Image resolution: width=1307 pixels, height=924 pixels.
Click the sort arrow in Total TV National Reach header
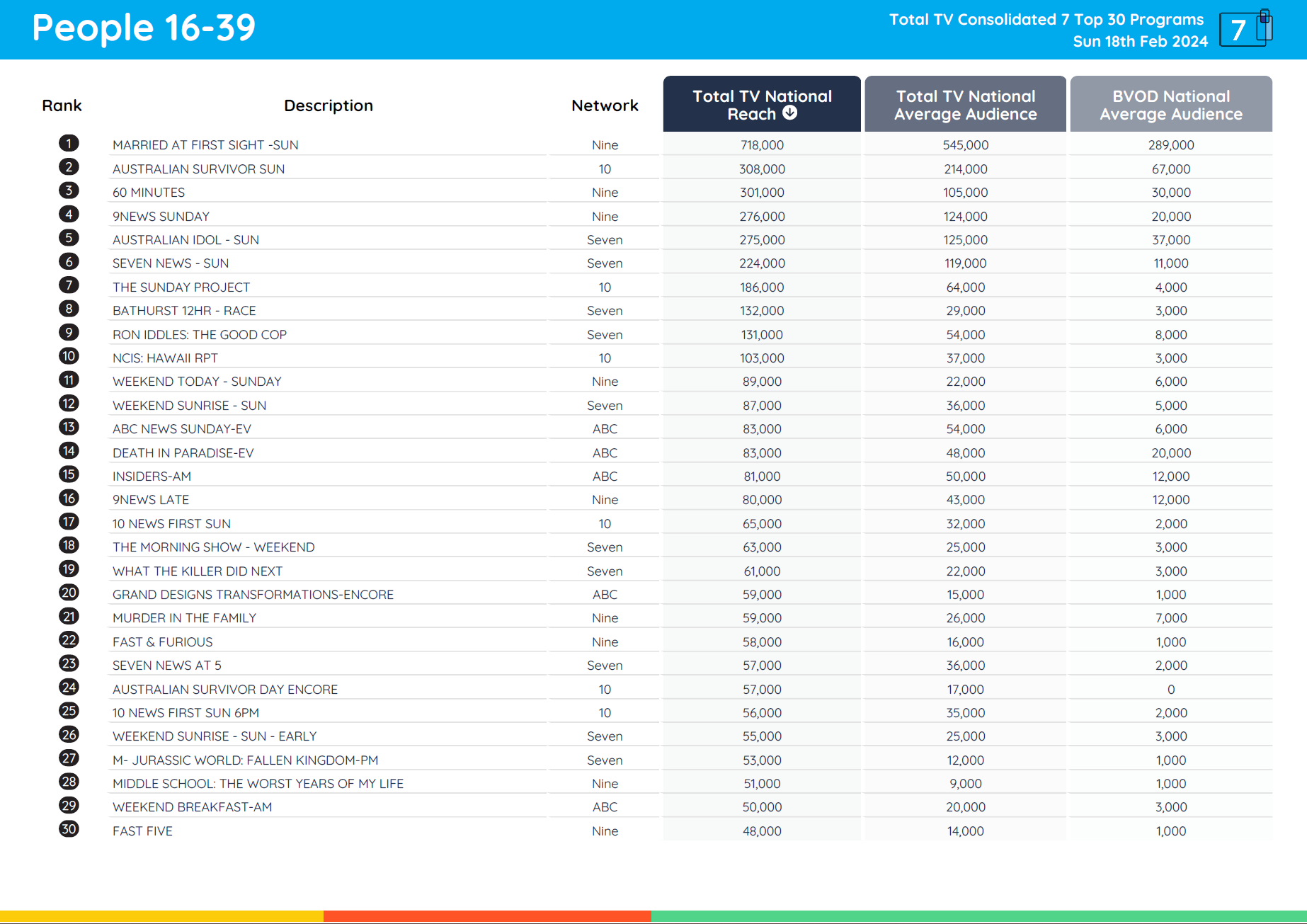(791, 113)
